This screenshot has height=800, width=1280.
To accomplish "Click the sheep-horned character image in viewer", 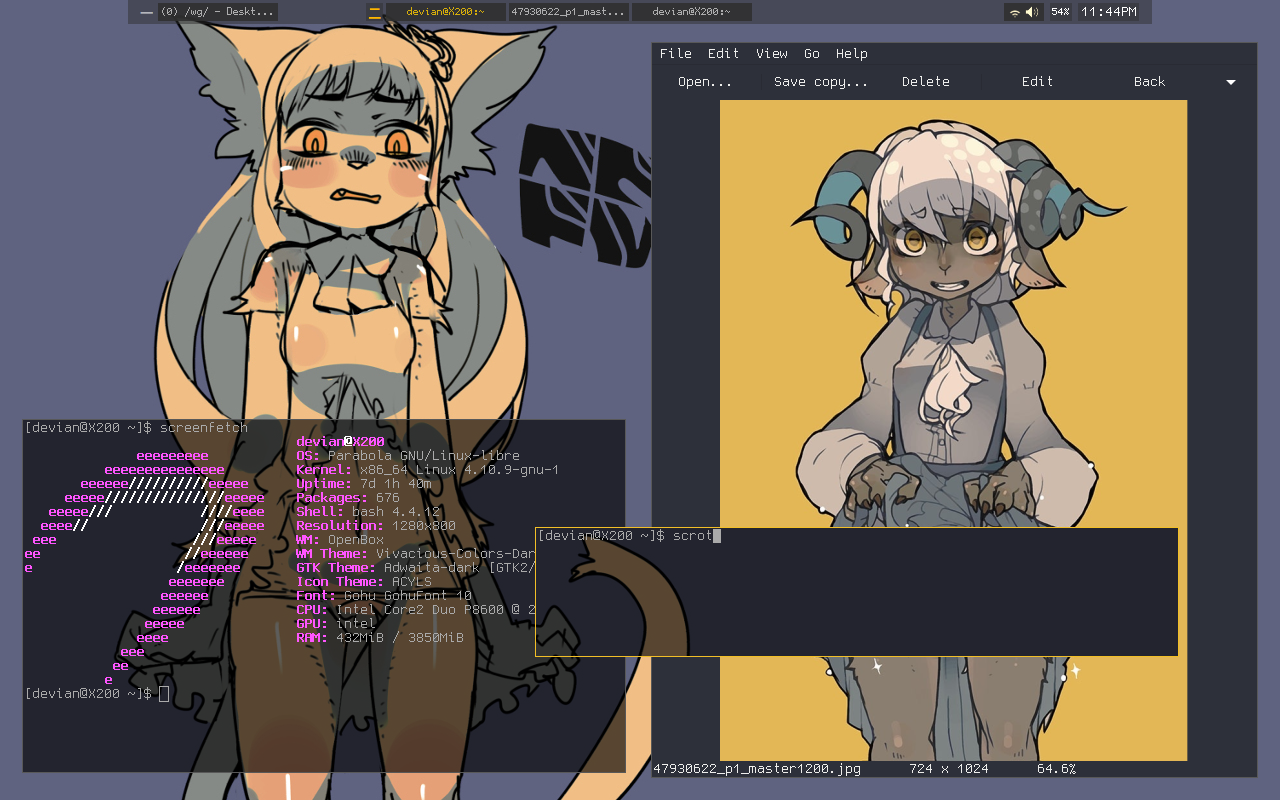I will (953, 430).
